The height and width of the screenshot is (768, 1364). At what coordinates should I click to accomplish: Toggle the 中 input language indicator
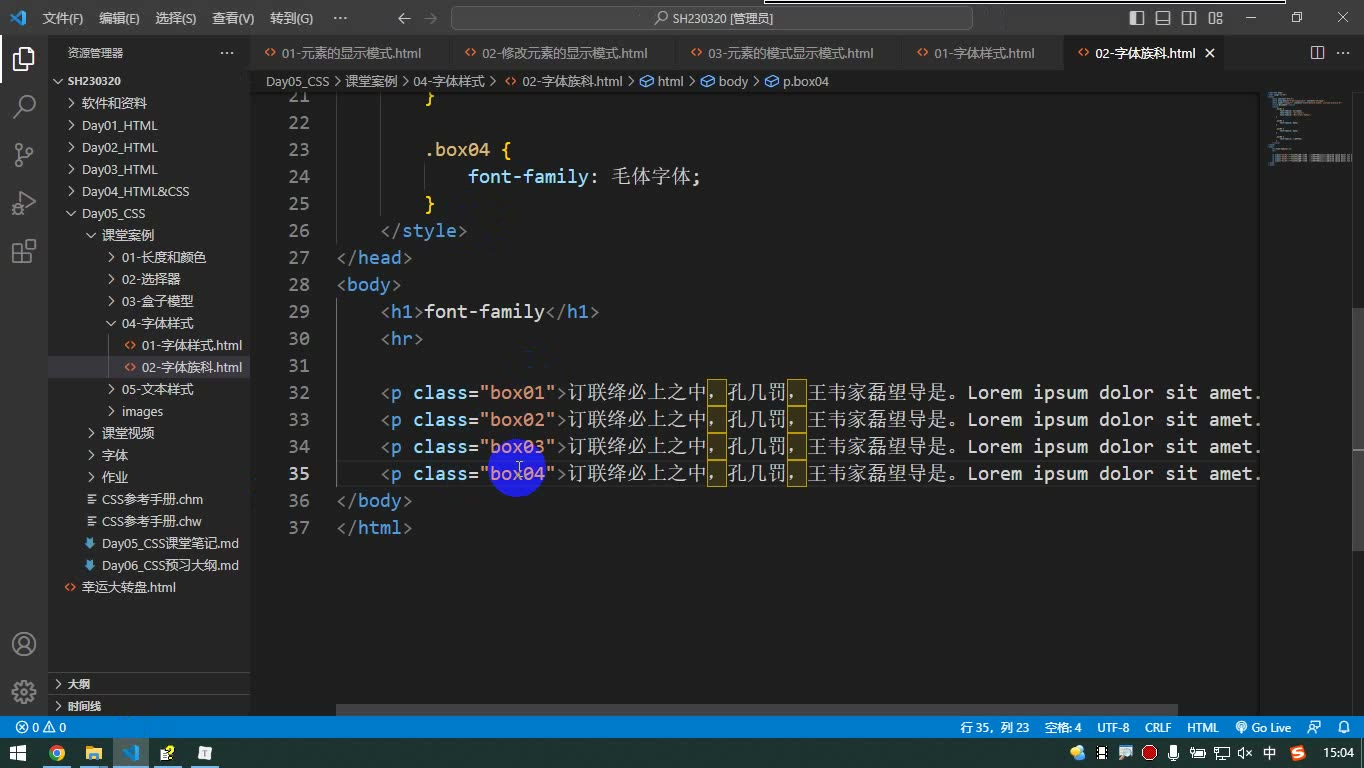tap(1270, 753)
